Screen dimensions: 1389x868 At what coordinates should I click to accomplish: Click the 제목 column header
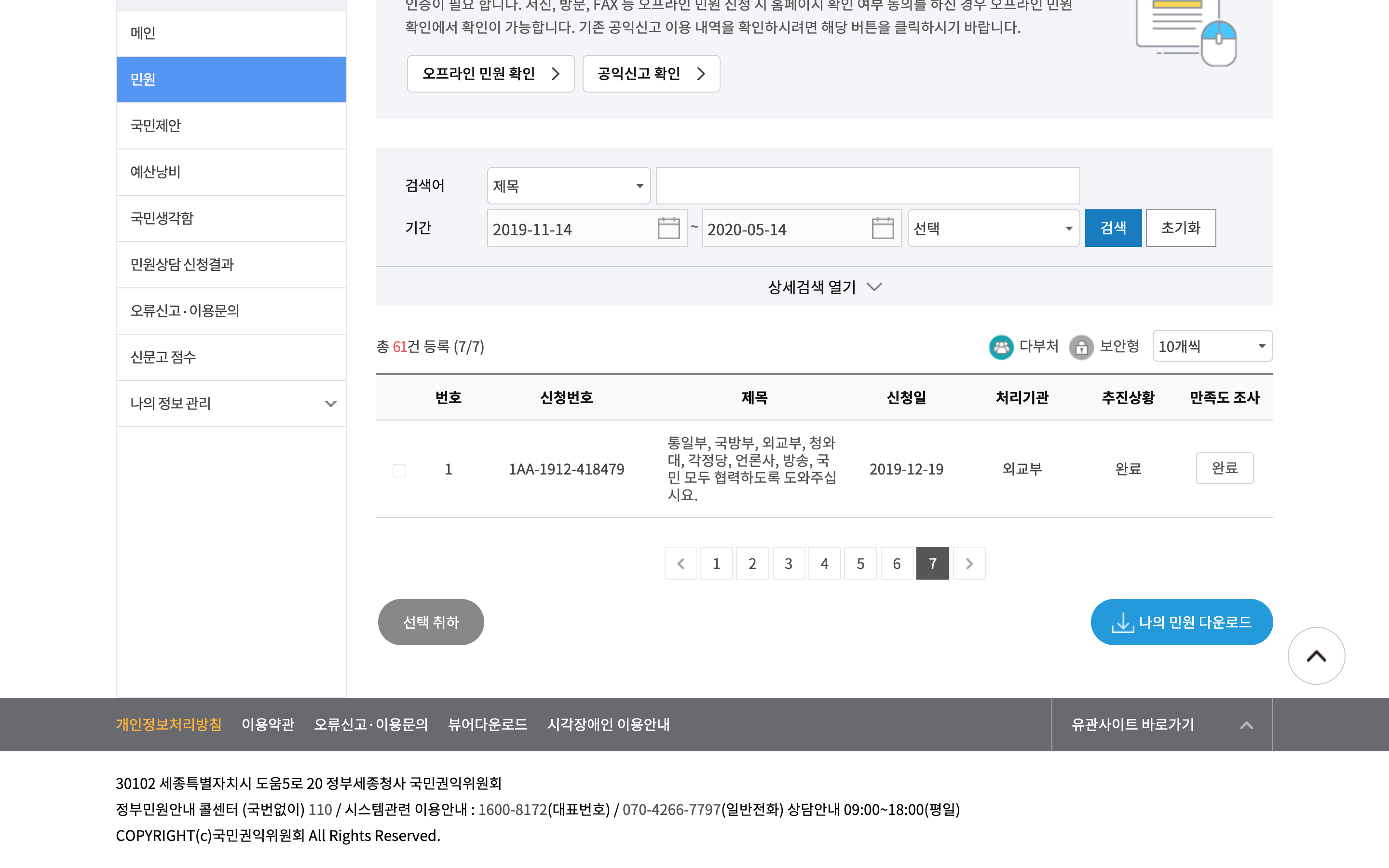pyautogui.click(x=754, y=397)
